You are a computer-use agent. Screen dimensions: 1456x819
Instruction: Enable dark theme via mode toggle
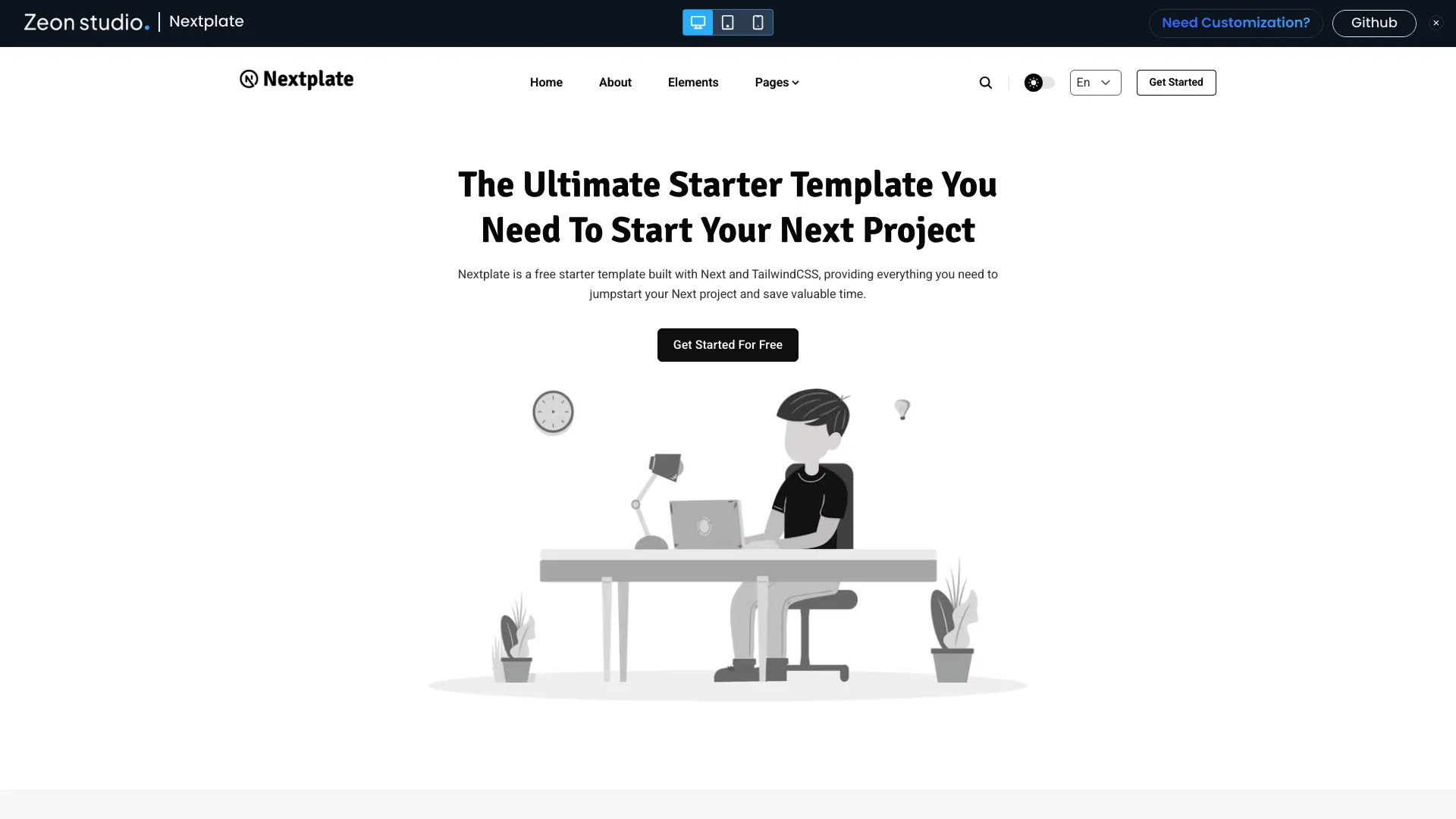(x=1039, y=82)
